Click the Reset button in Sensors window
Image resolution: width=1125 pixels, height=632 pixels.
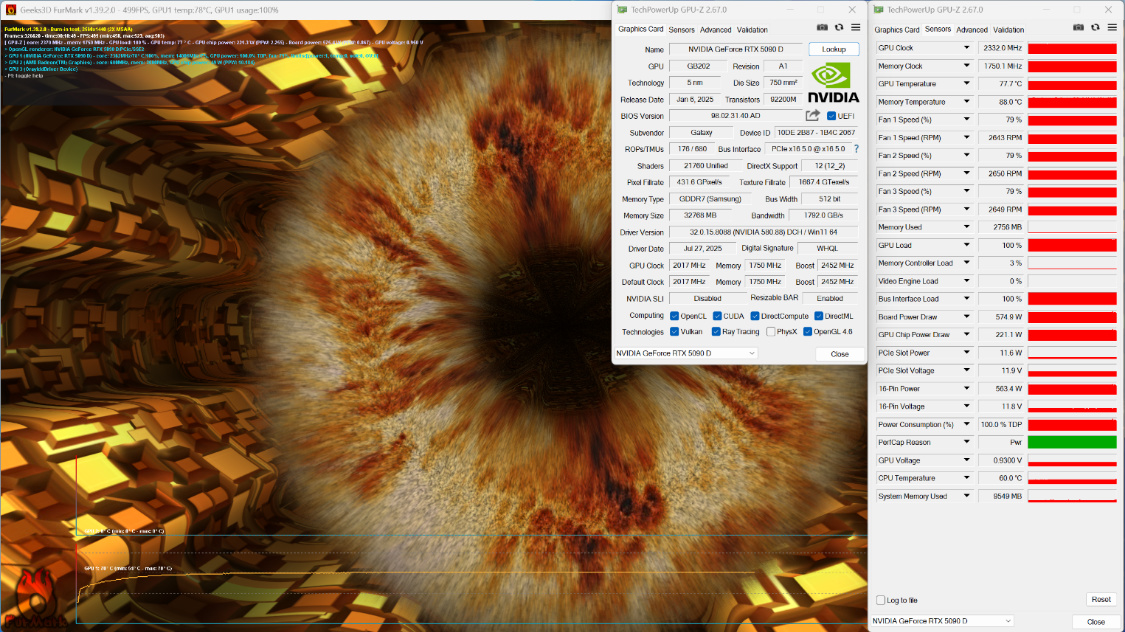(x=1101, y=600)
